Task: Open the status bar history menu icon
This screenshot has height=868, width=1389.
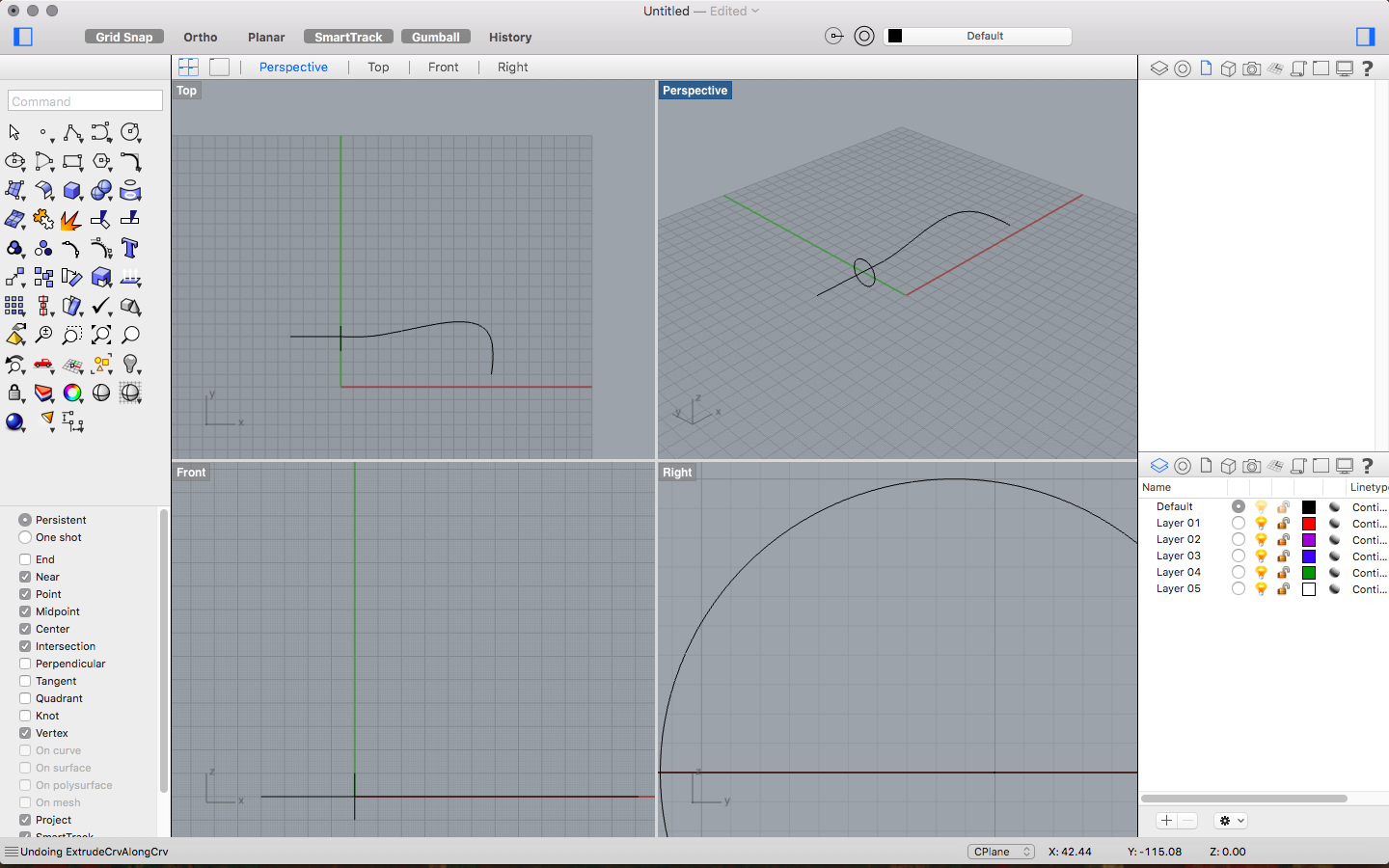Action: (x=12, y=852)
